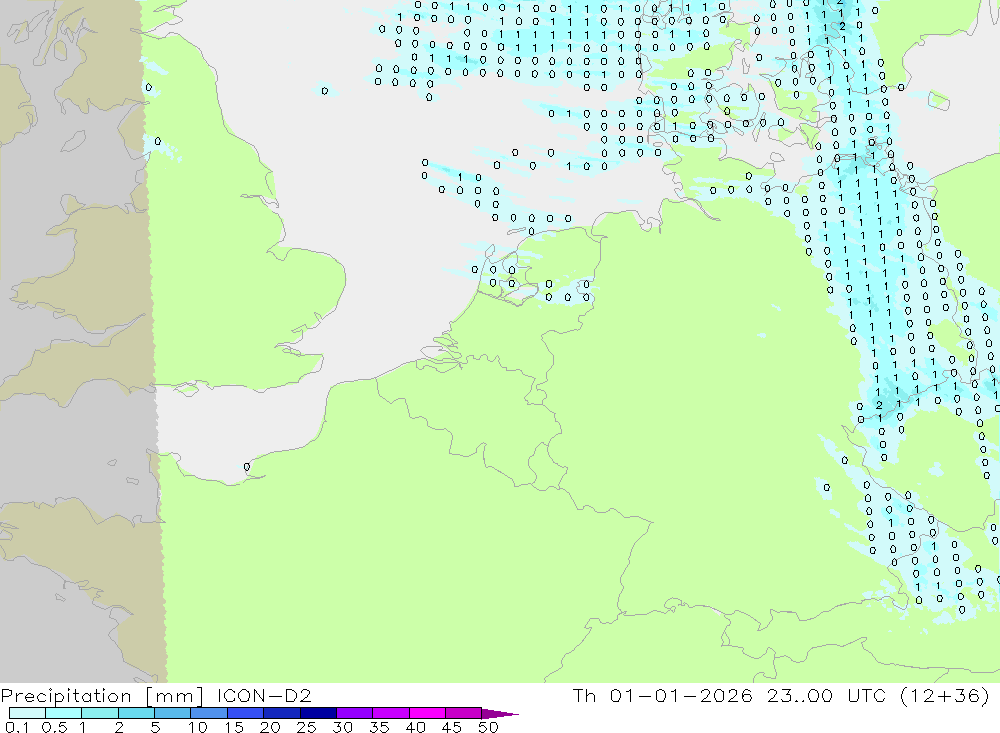Click the 2–5 mm legend color swatch
Image resolution: width=1000 pixels, height=733 pixels.
click(136, 713)
